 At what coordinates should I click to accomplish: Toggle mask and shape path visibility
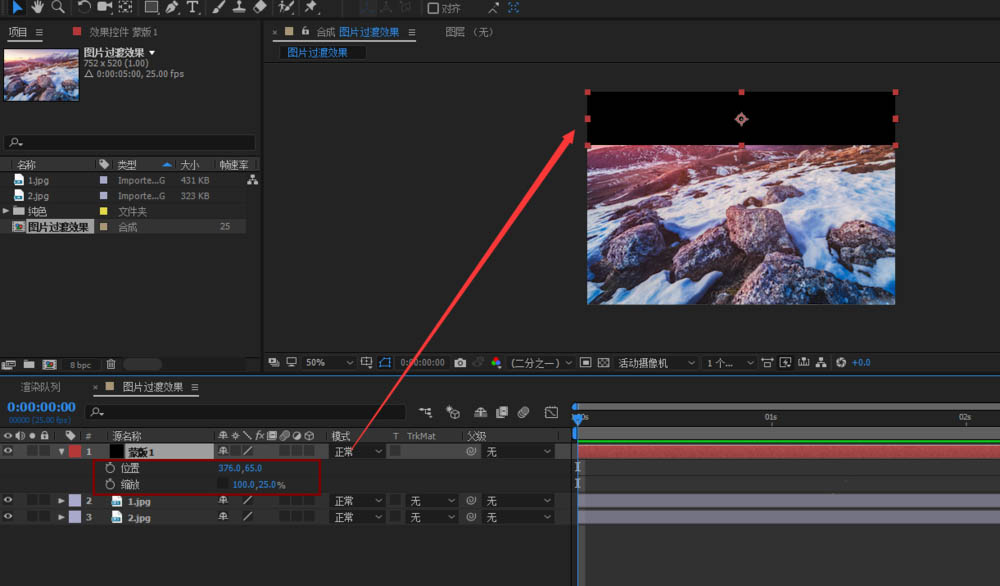pos(385,363)
